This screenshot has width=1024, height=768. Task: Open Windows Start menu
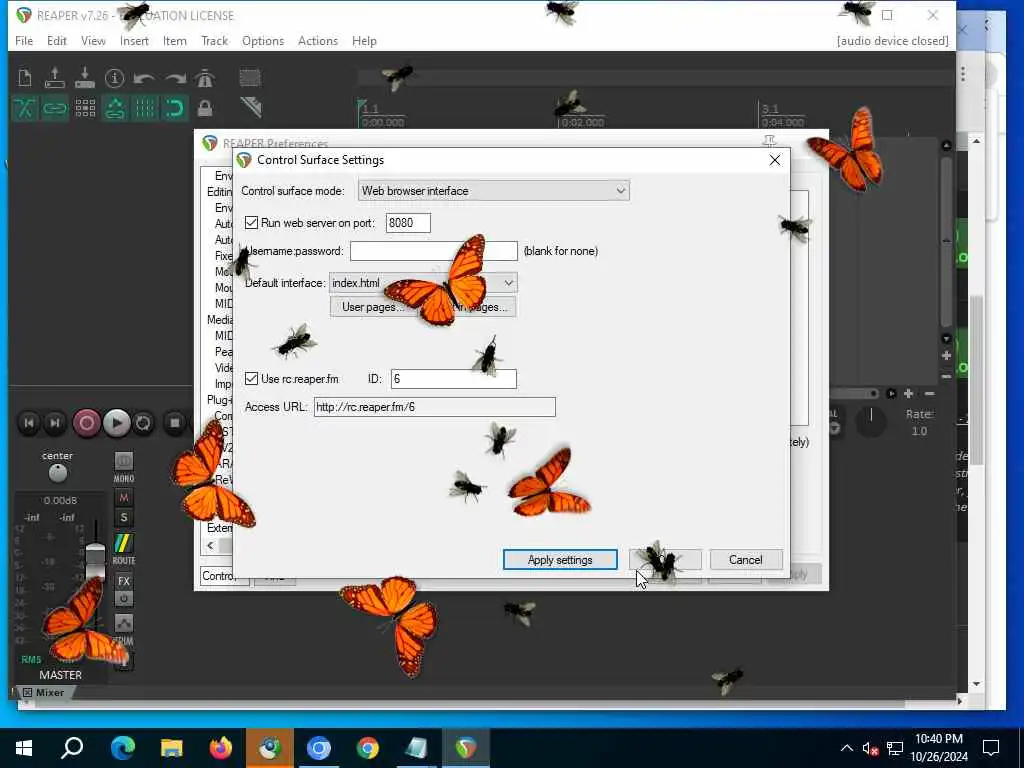pyautogui.click(x=24, y=748)
